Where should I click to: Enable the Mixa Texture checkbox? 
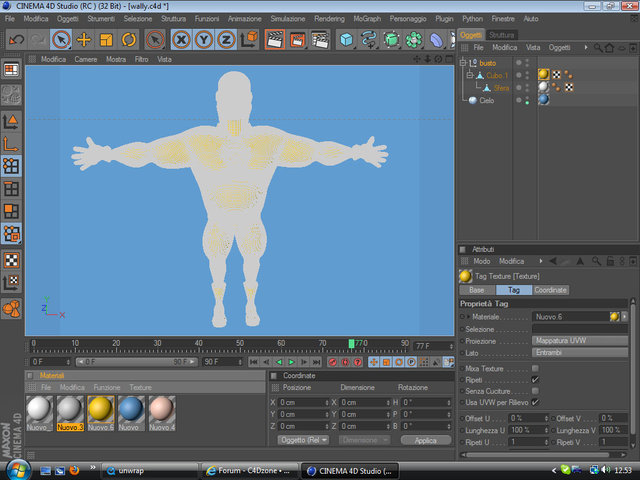point(535,368)
